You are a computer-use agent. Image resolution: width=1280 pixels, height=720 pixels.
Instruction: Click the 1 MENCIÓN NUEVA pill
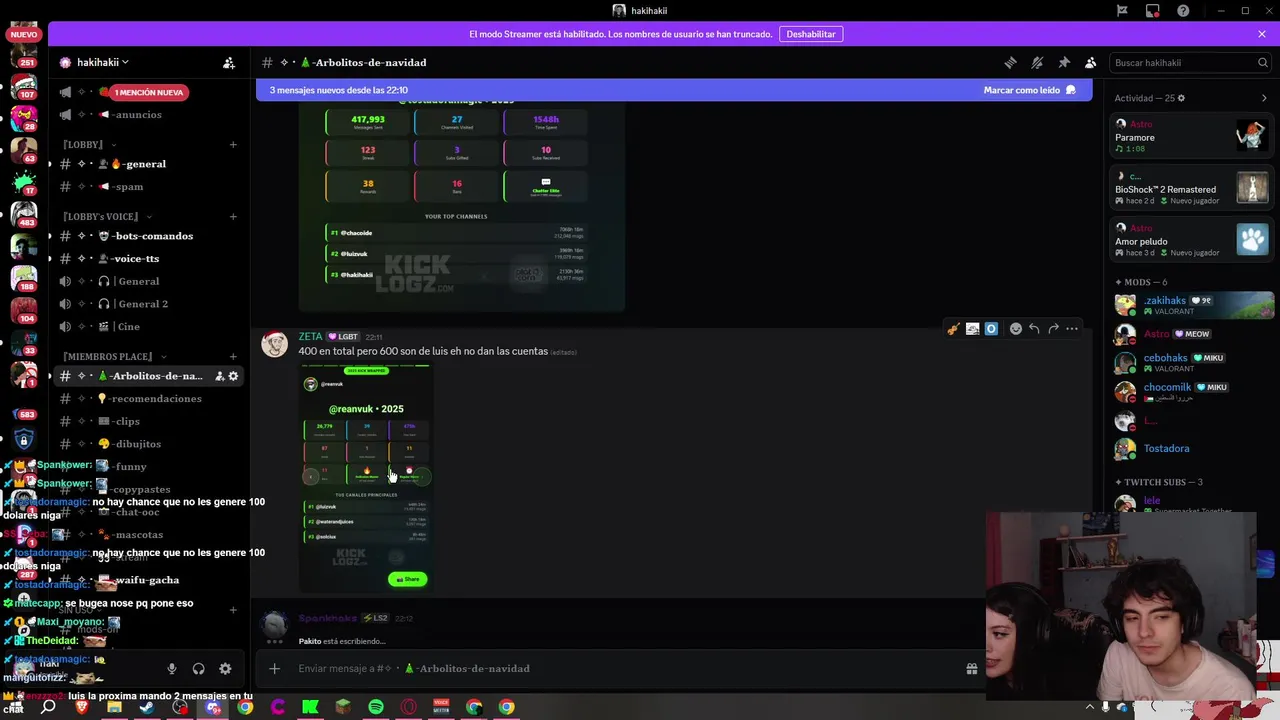click(x=148, y=92)
